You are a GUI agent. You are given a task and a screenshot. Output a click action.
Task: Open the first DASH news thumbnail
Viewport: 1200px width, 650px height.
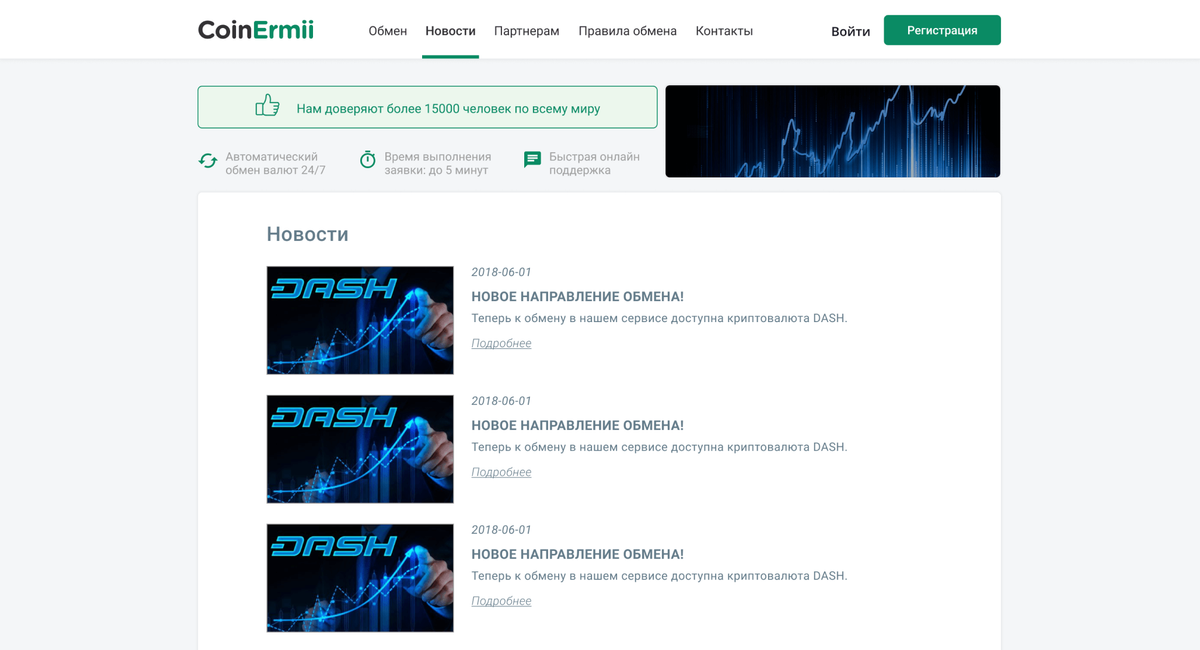pyautogui.click(x=360, y=320)
